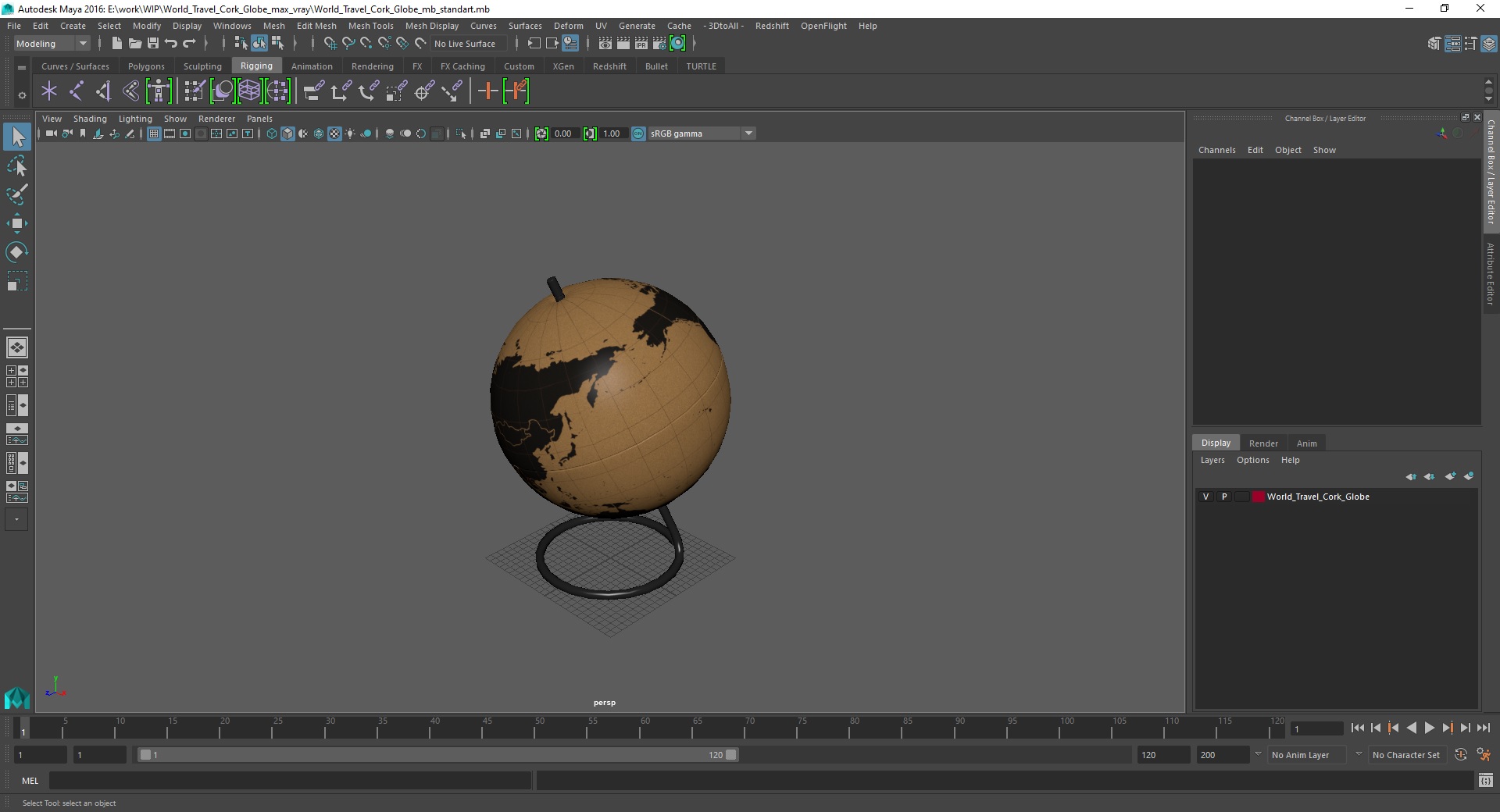Apply Parent Constraint from the shelf
Image resolution: width=1500 pixels, height=812 pixels.
click(314, 91)
